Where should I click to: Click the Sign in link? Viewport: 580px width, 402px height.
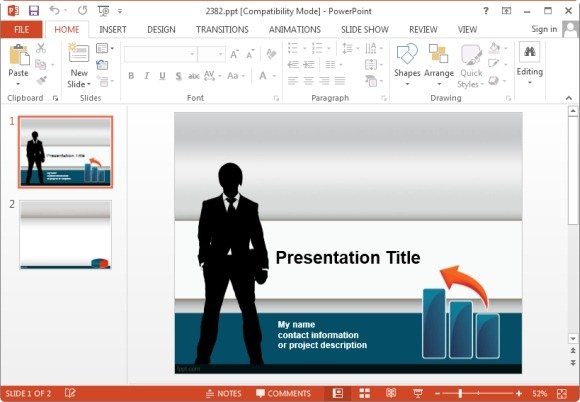544,29
